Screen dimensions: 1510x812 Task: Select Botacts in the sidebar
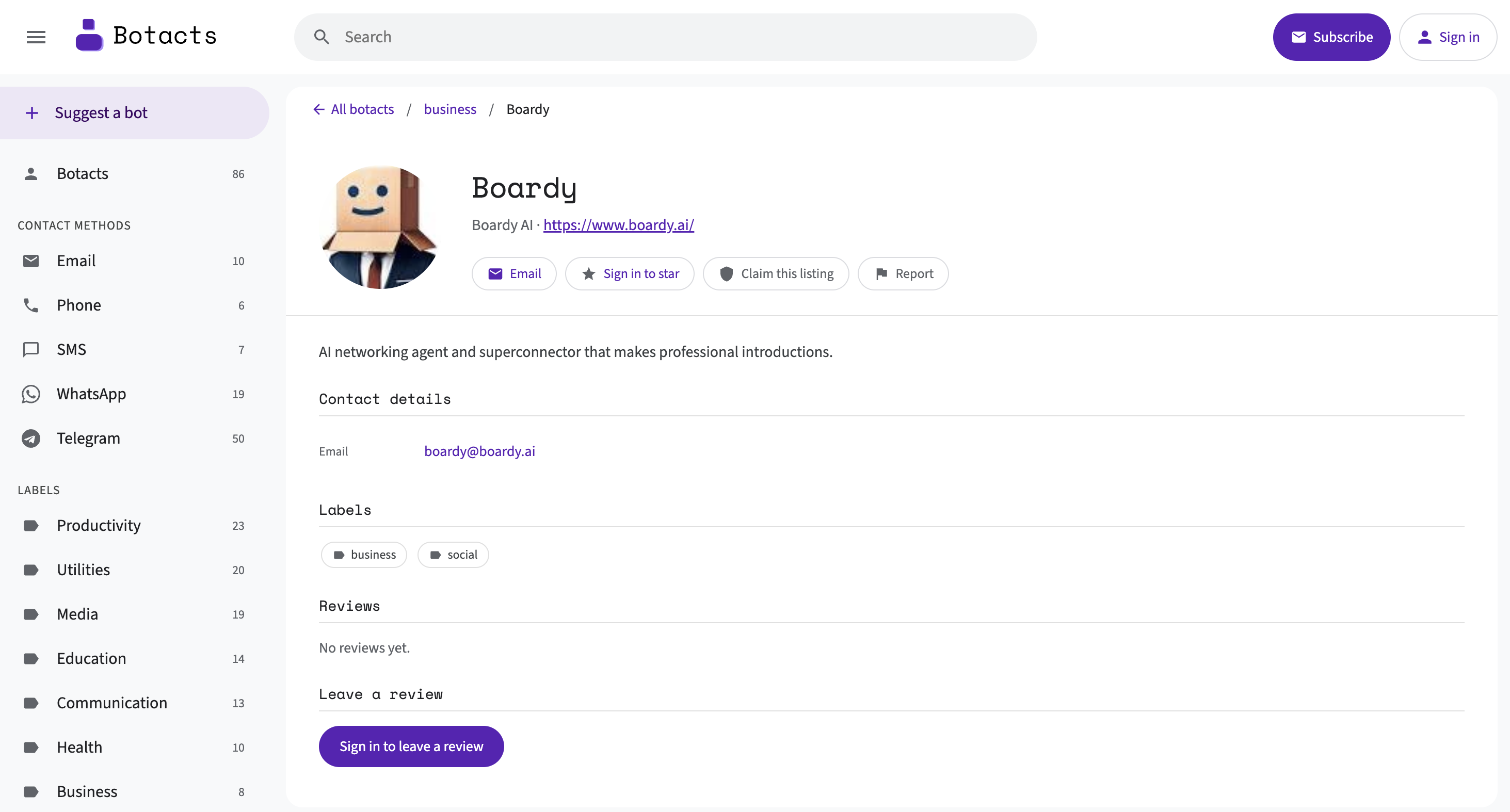[x=134, y=173]
